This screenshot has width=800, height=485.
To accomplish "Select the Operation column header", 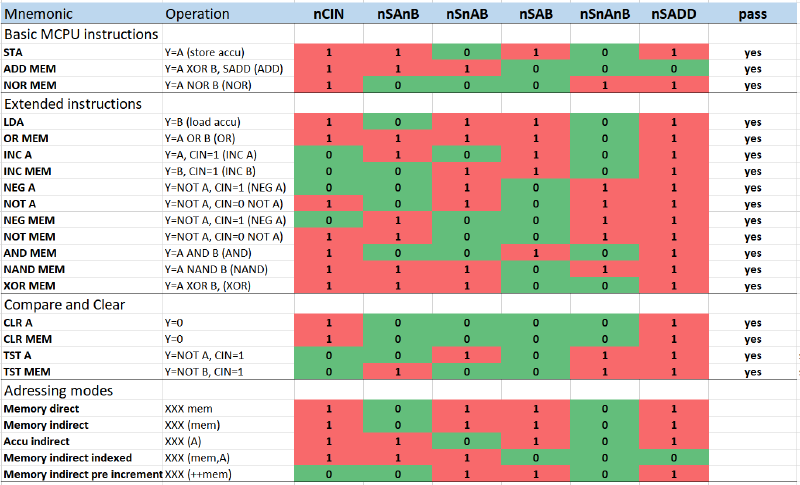I will click(x=197, y=15).
